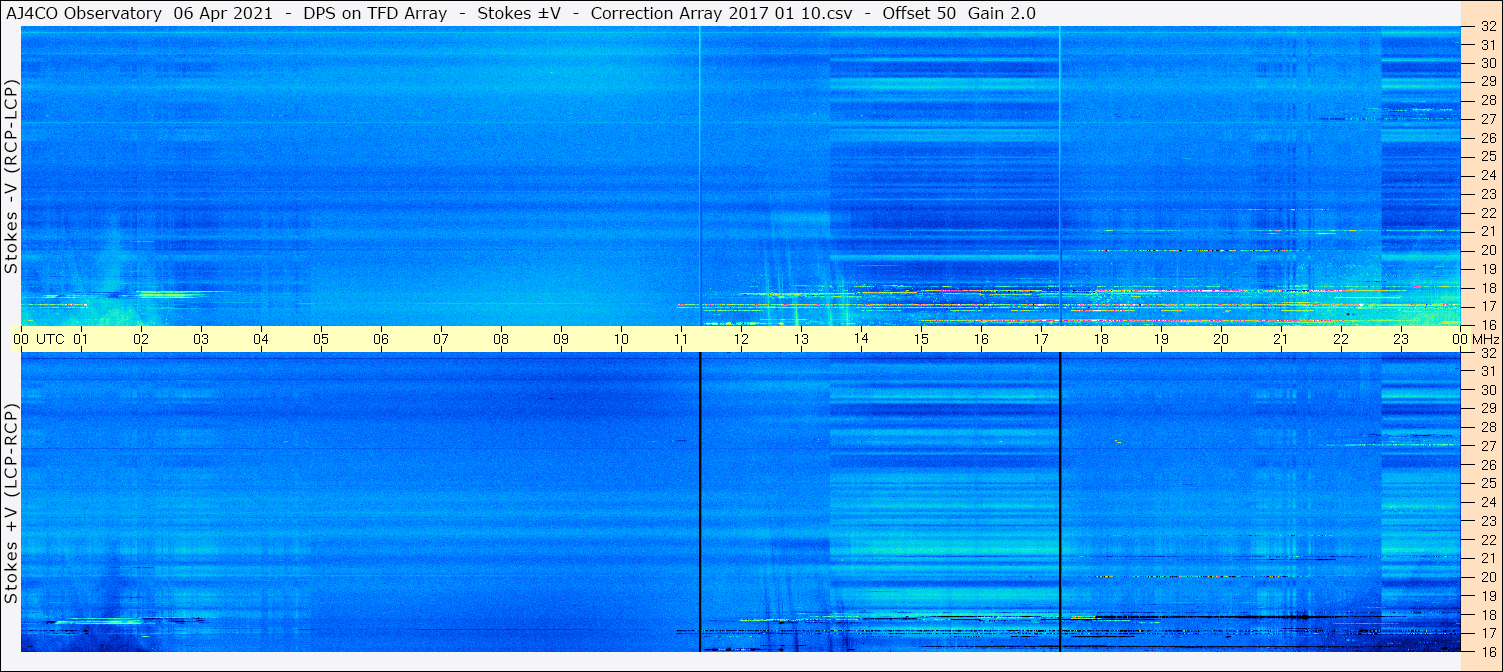Viewport: 1503px width, 672px height.
Task: Select the 10 hour tick label
Action: pyautogui.click(x=621, y=339)
